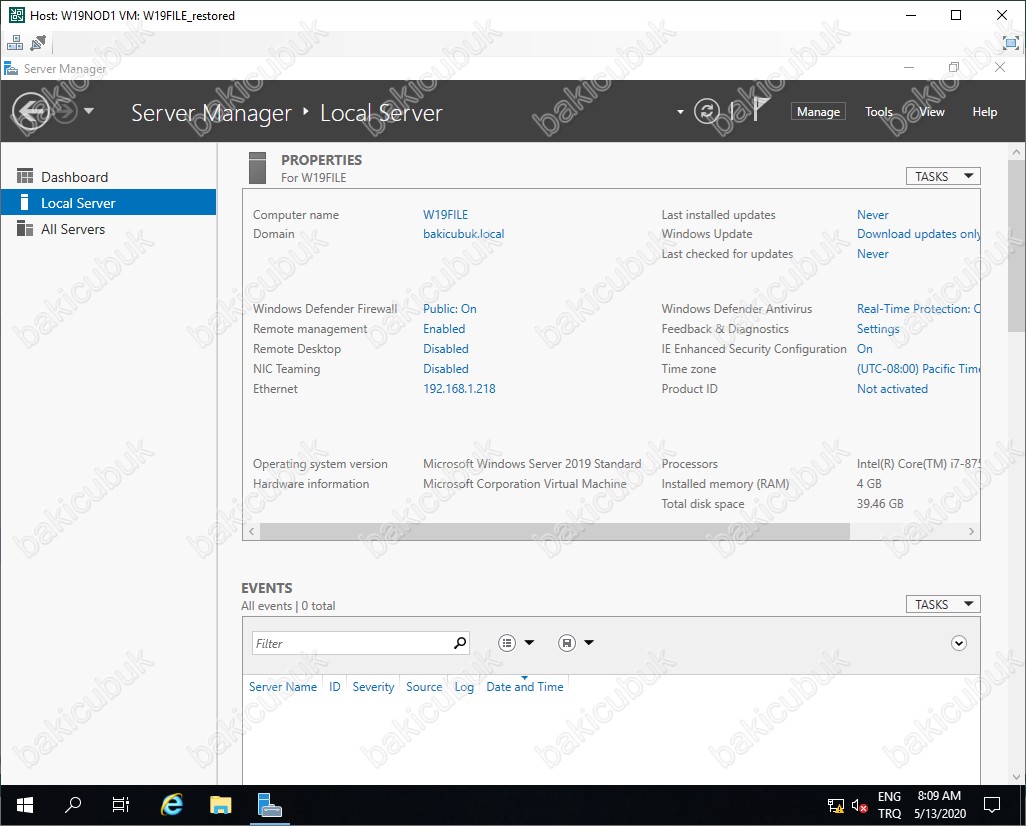This screenshot has height=826, width=1026.
Task: Sort events by Log column
Action: point(464,687)
